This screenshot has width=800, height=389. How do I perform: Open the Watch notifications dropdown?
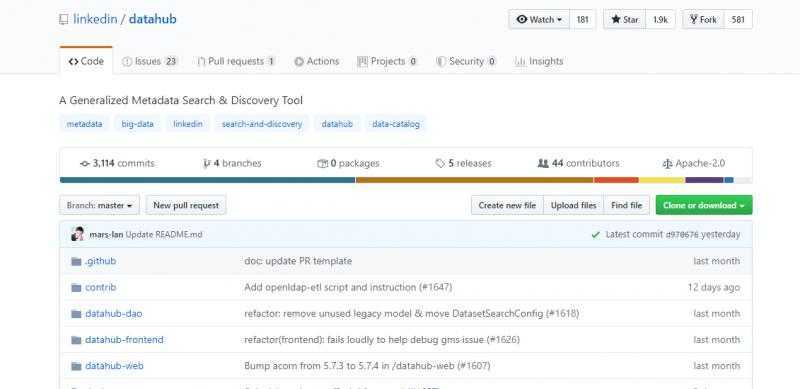[539, 20]
